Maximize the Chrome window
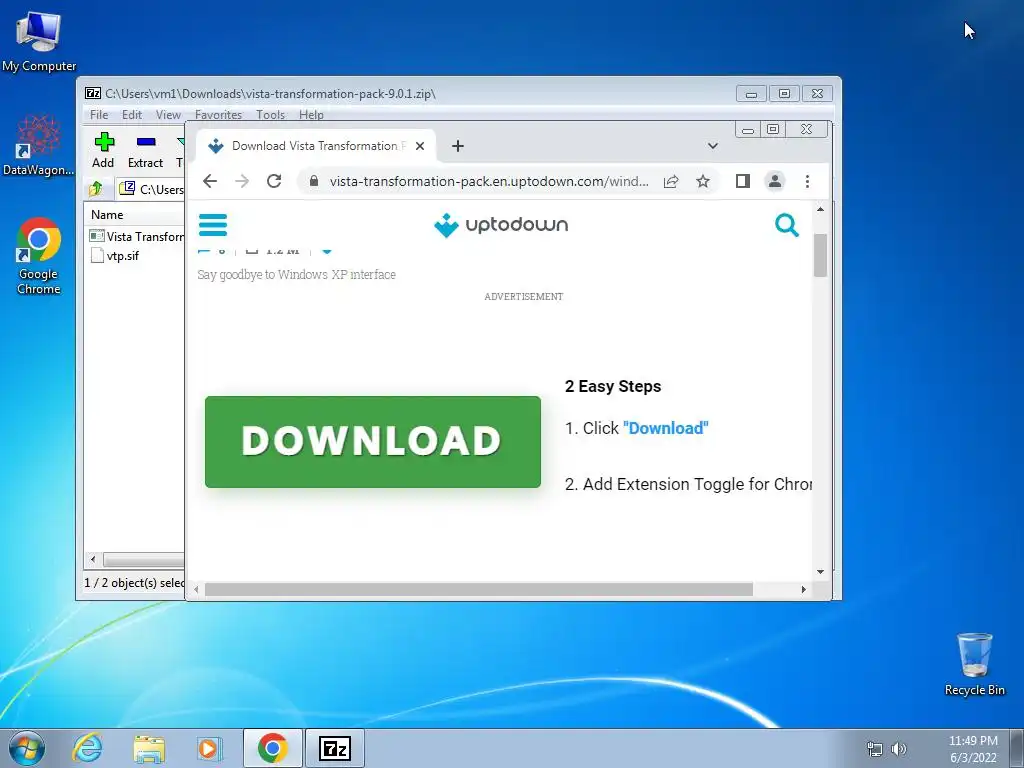The height and width of the screenshot is (768, 1024). [x=773, y=129]
